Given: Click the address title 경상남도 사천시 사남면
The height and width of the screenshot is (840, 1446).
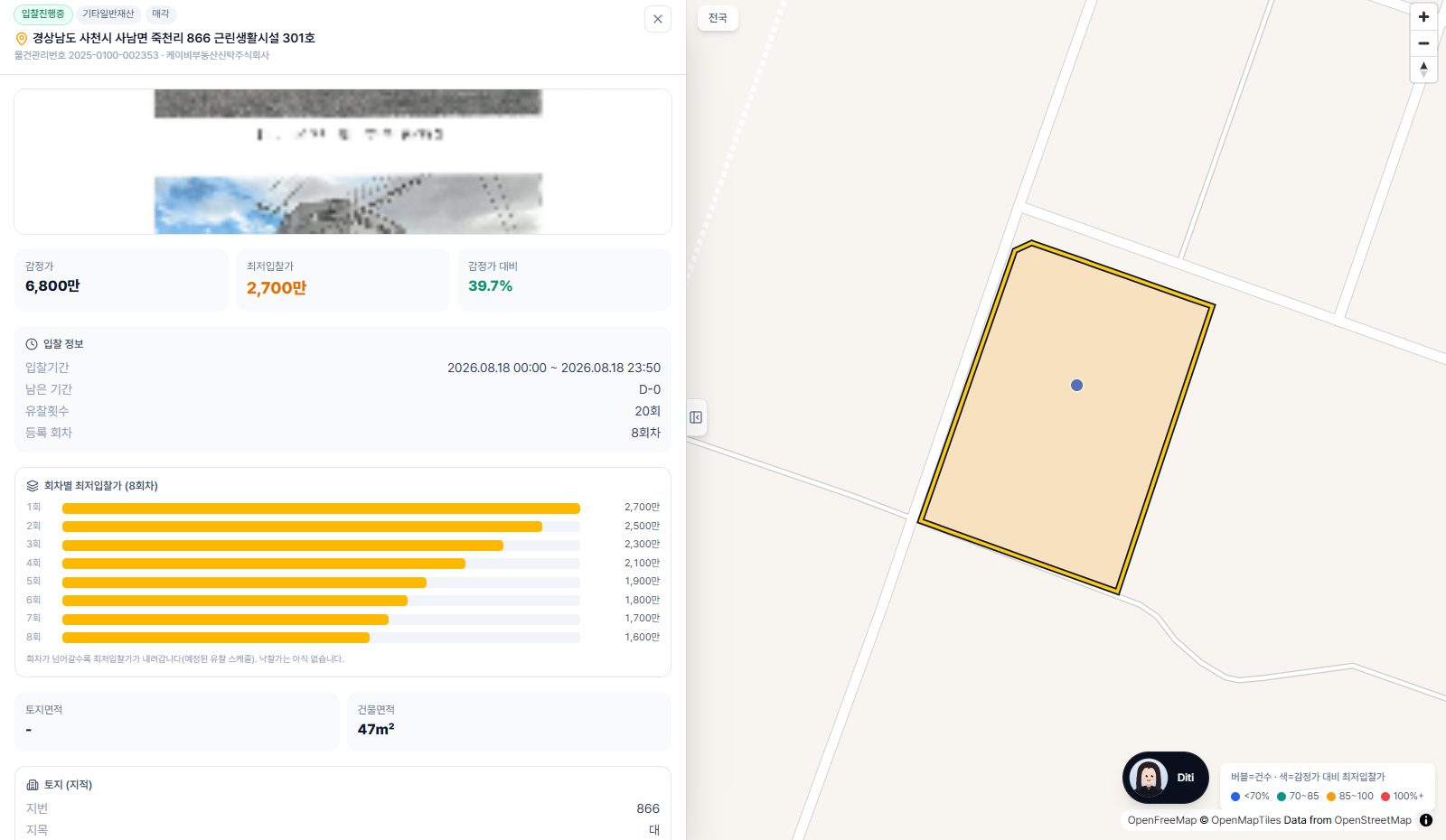Looking at the screenshot, I should point(174,38).
